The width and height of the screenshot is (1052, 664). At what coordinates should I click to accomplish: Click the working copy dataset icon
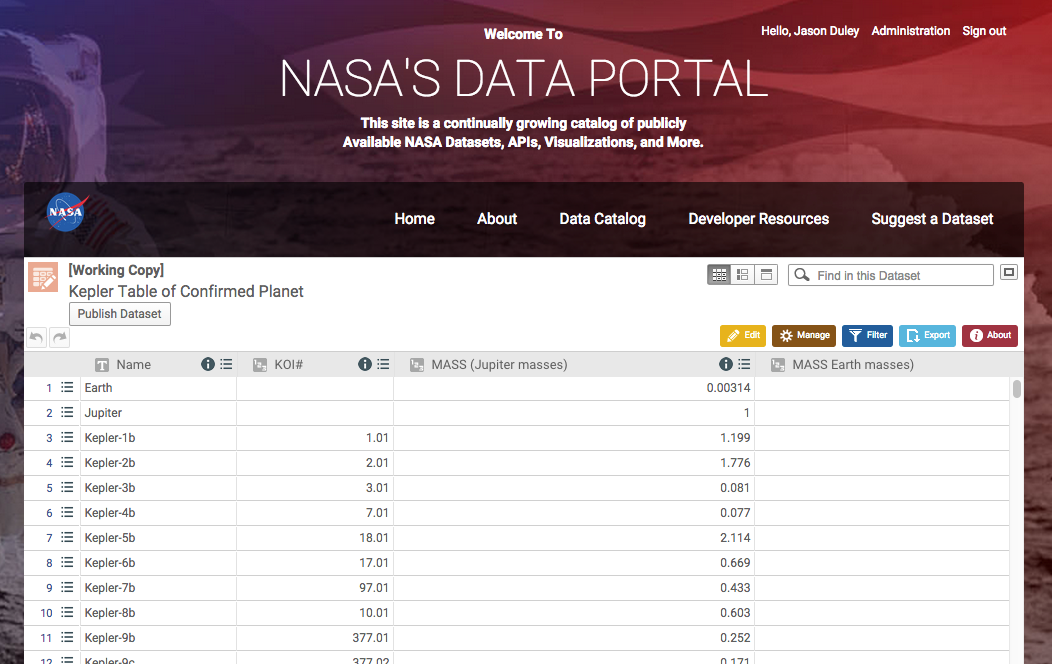coord(43,277)
